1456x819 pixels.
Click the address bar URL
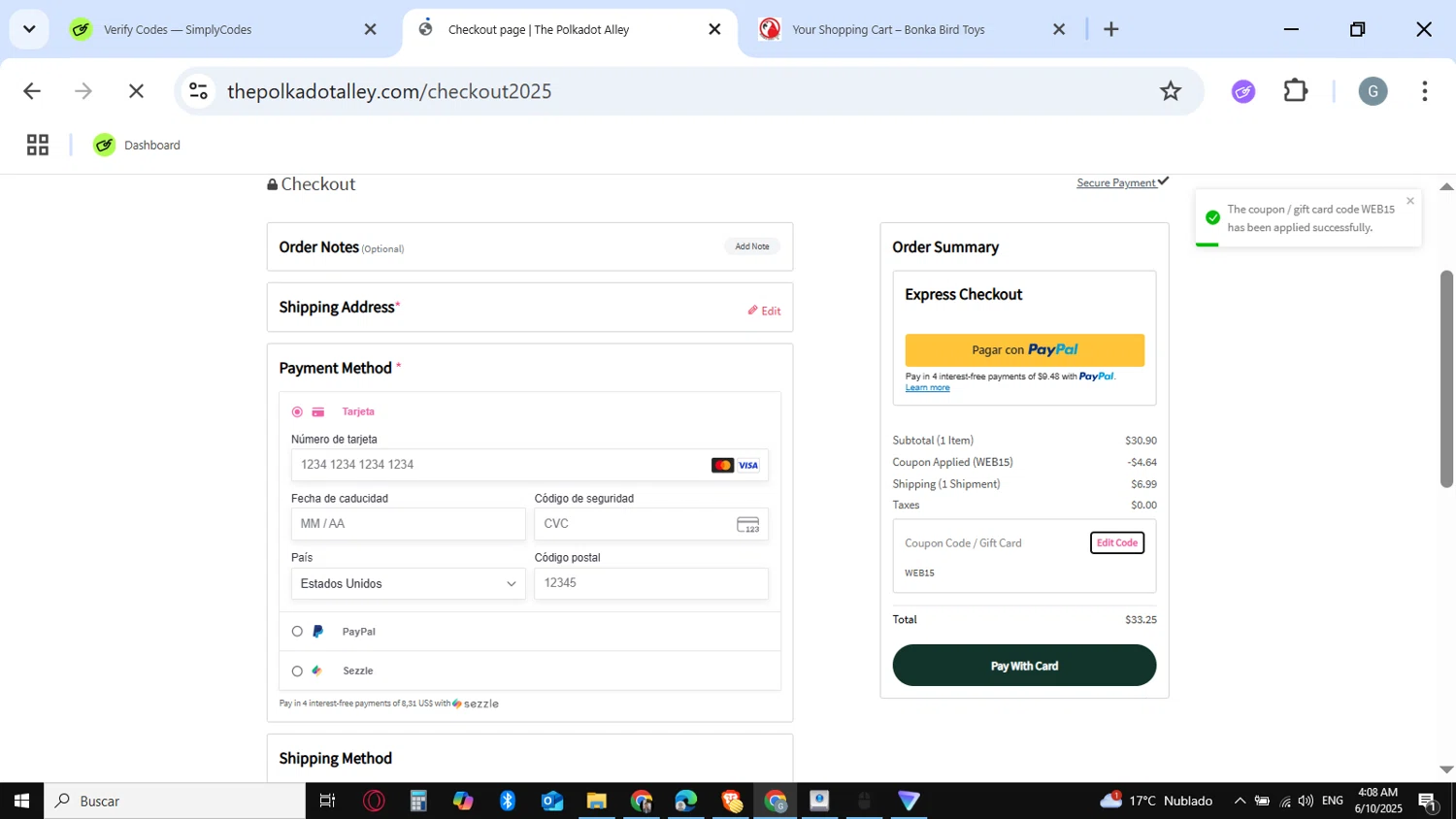(389, 91)
